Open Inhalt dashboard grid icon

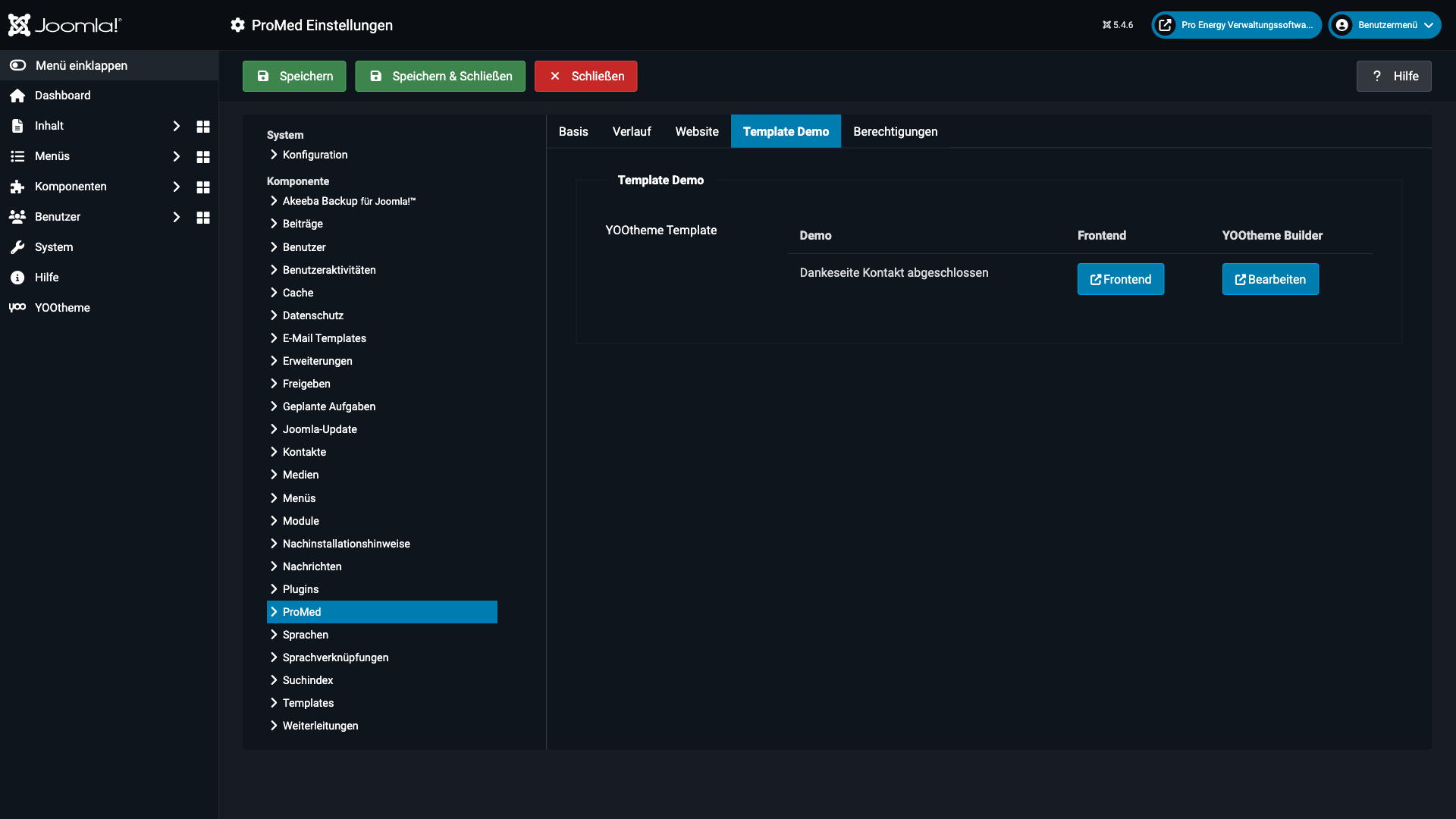tap(203, 126)
